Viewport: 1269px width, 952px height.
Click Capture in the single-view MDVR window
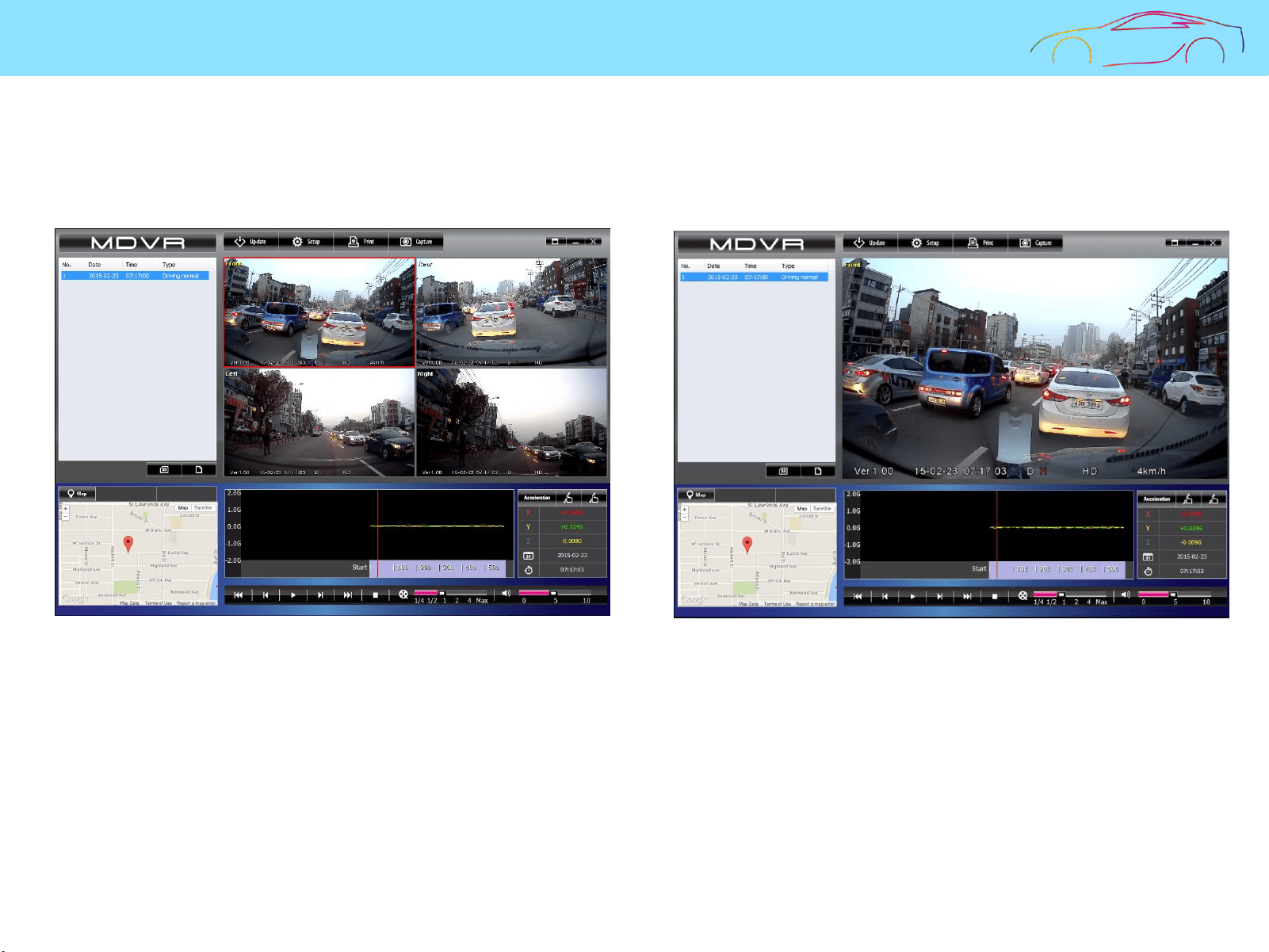point(1035,243)
